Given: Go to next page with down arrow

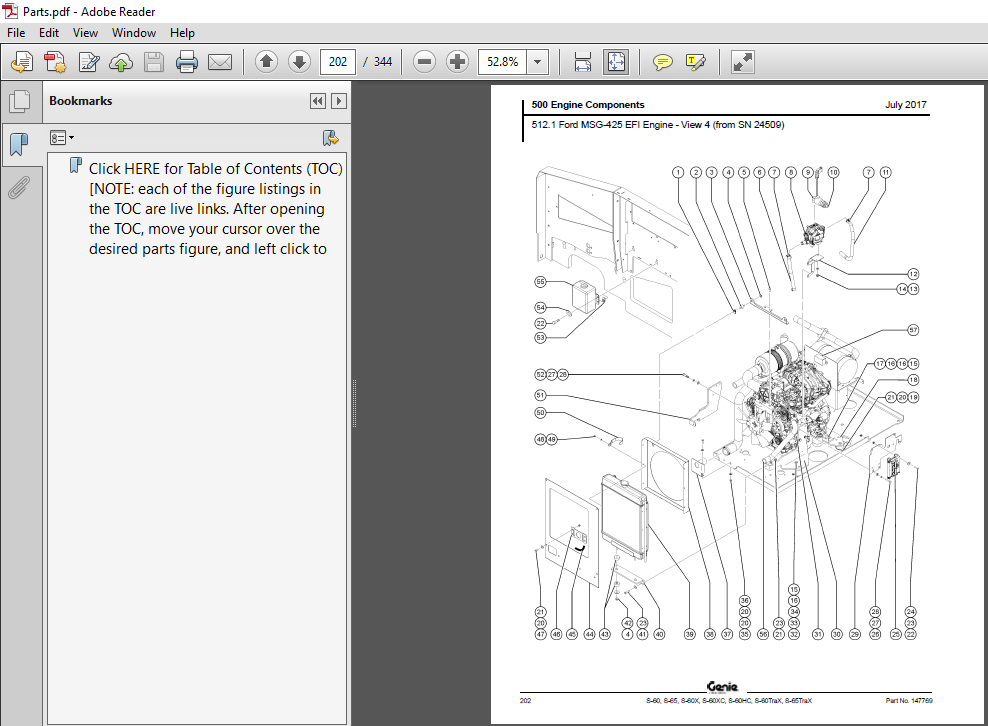Looking at the screenshot, I should pyautogui.click(x=299, y=62).
